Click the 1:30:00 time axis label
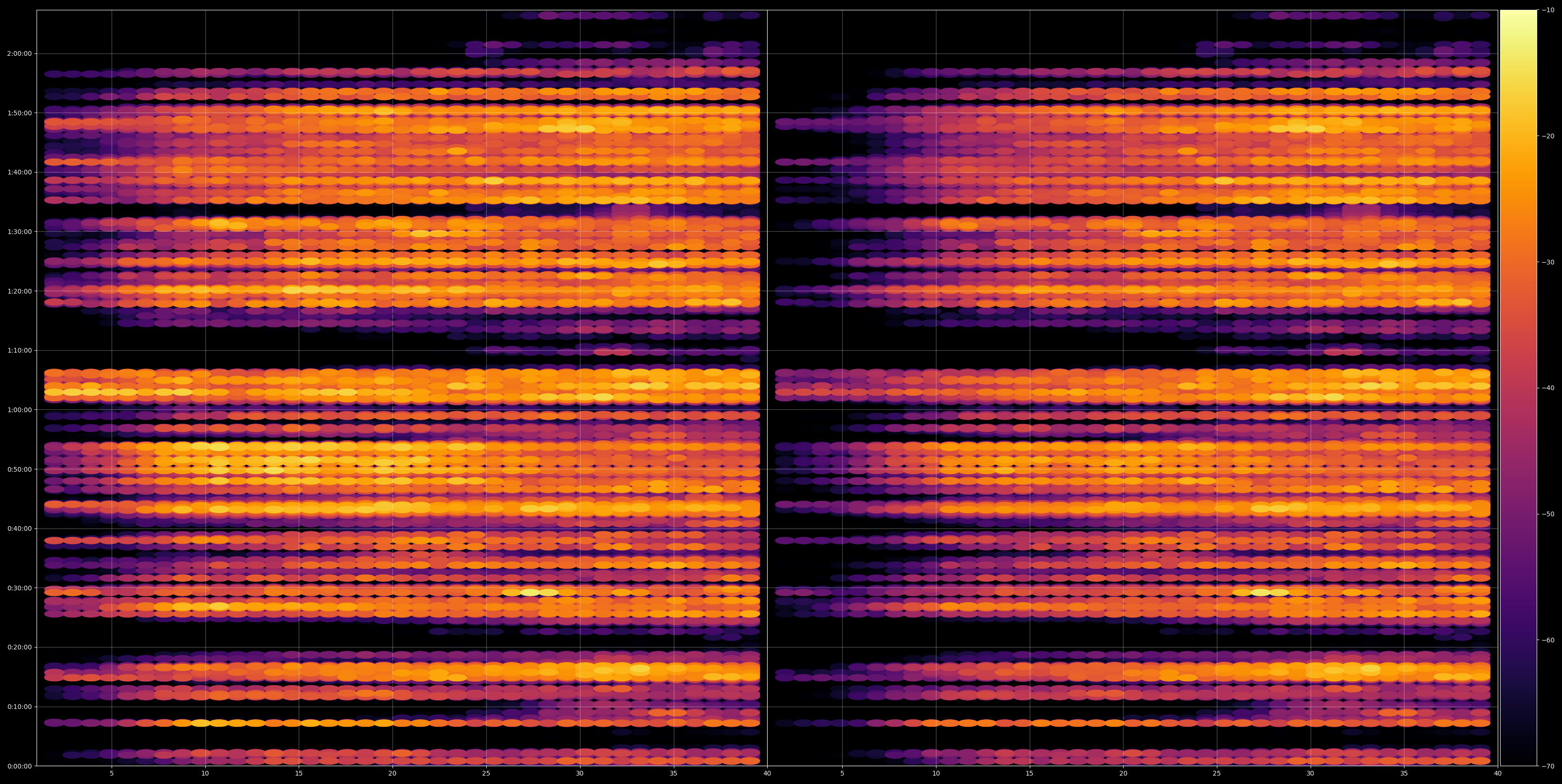Screen dimensions: 1562x784 click(x=19, y=231)
